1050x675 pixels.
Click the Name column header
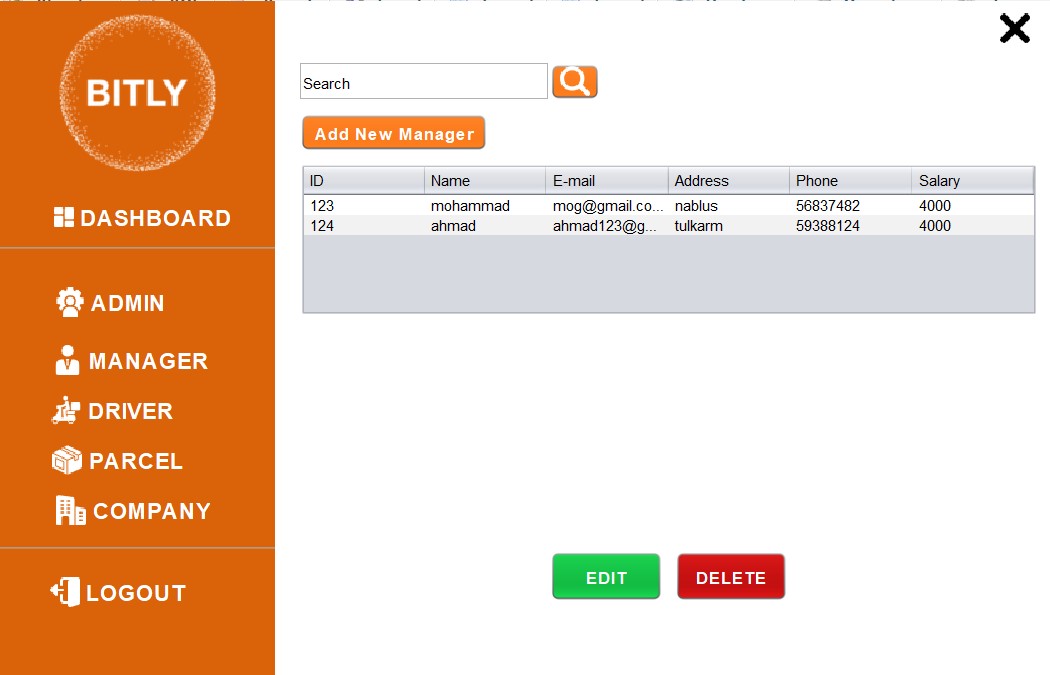tap(485, 181)
